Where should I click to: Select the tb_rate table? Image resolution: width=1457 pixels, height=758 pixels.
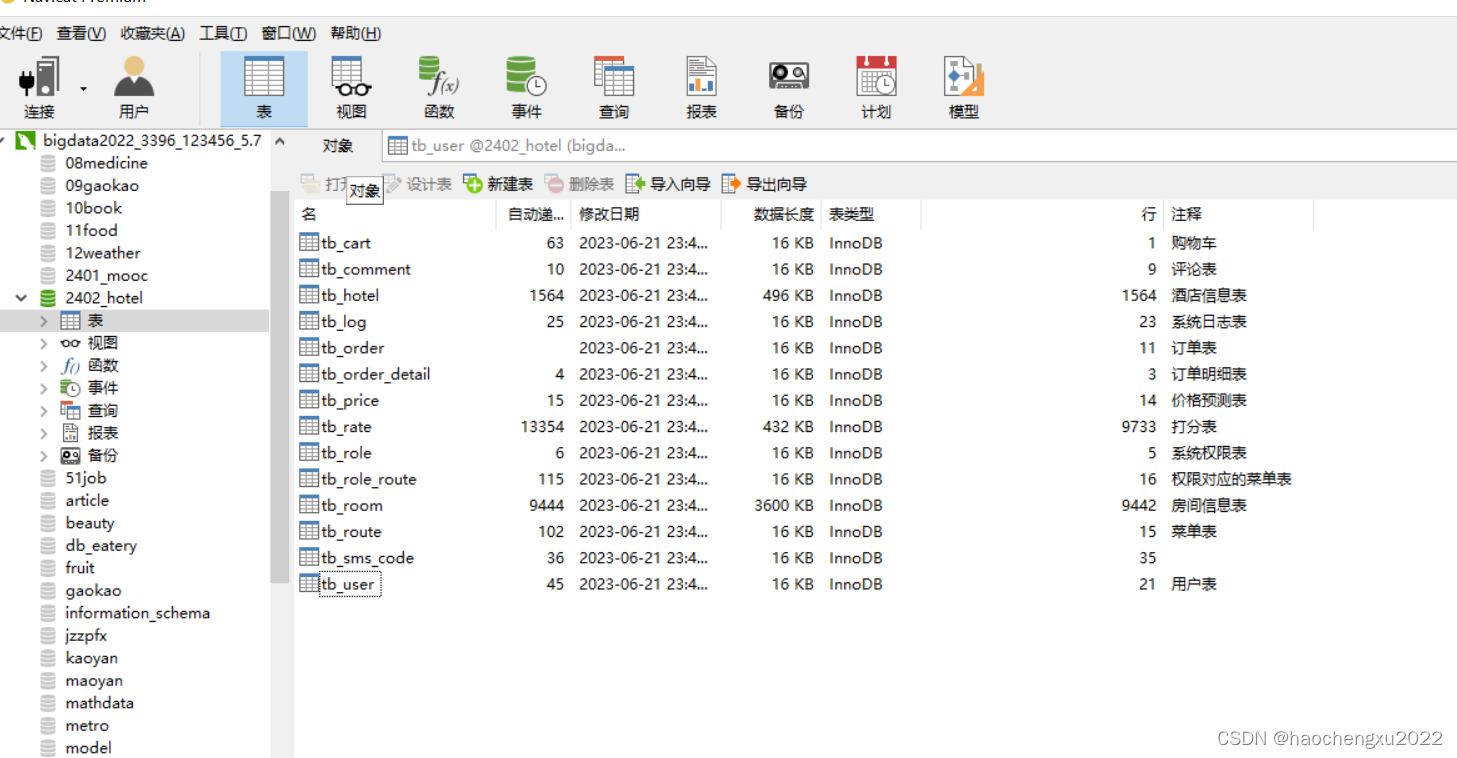[x=346, y=426]
